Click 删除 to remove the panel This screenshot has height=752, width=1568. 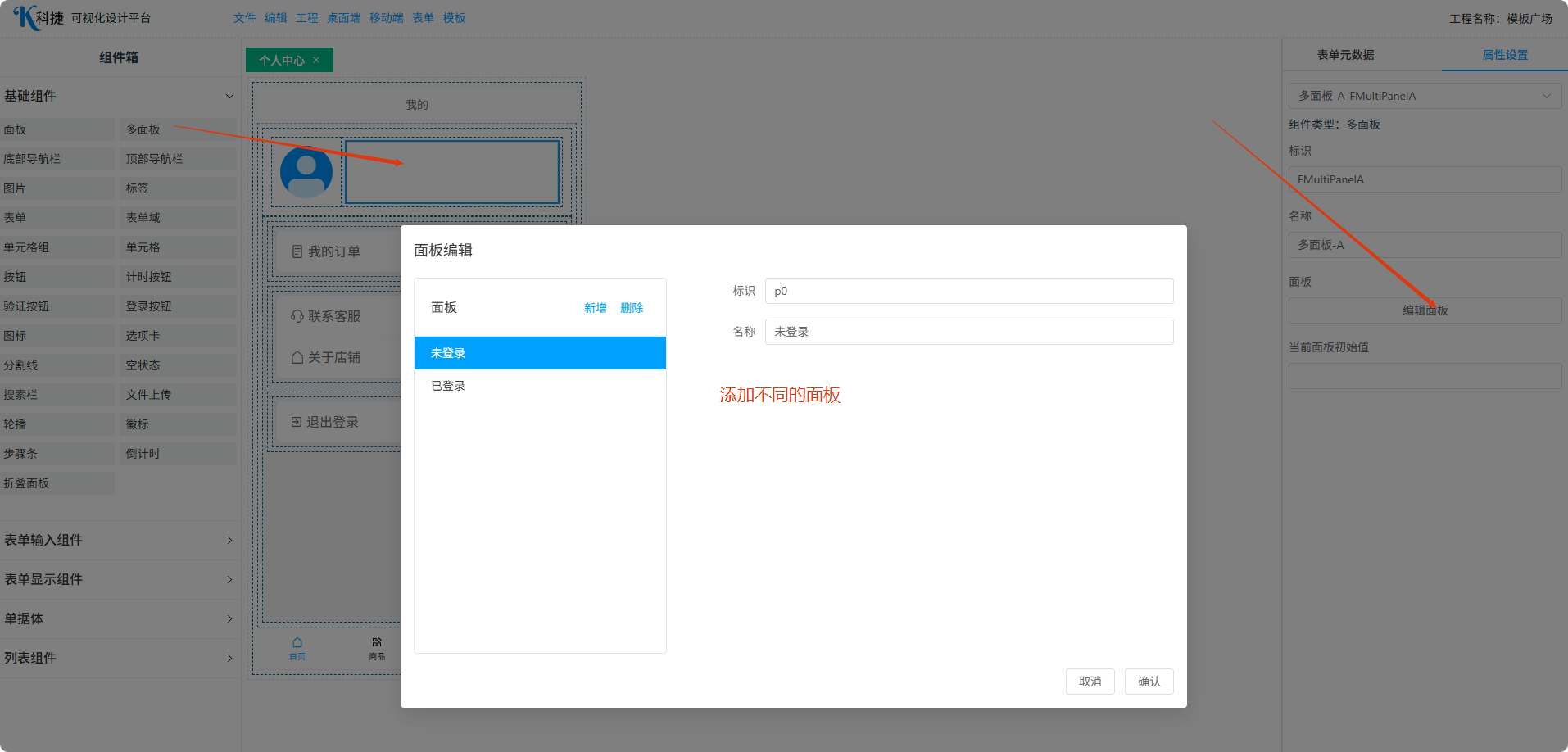click(632, 308)
